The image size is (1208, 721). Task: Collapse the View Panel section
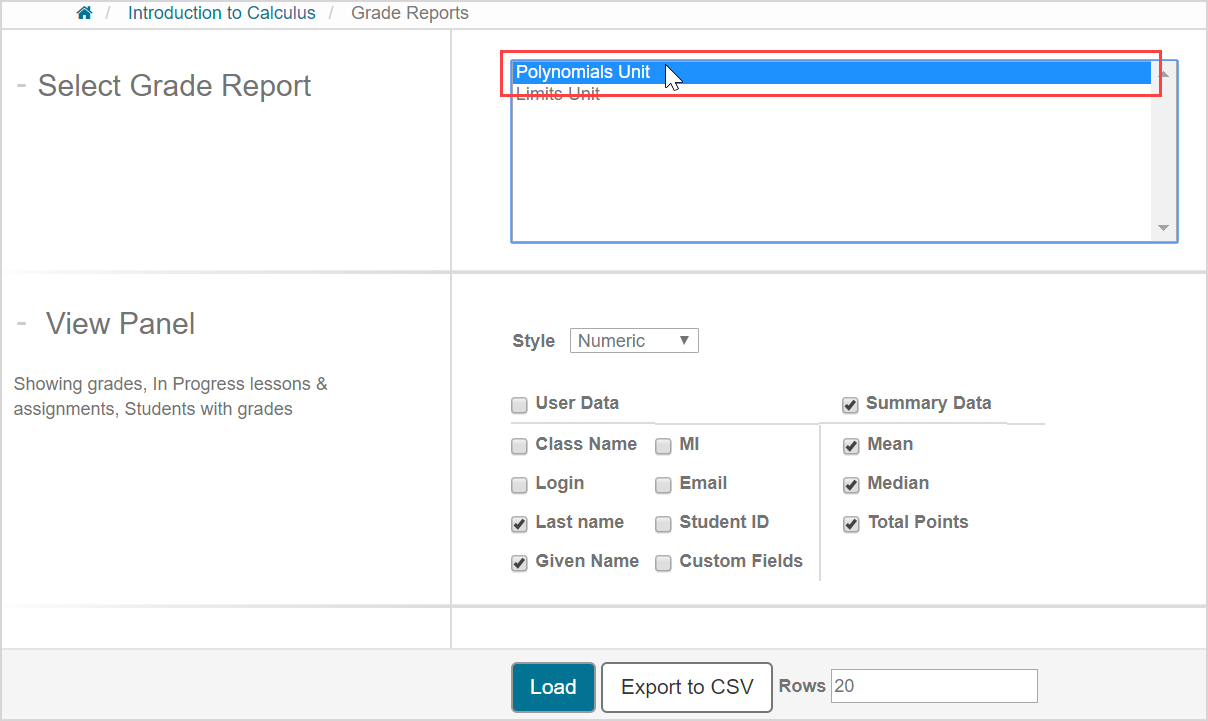[x=21, y=324]
